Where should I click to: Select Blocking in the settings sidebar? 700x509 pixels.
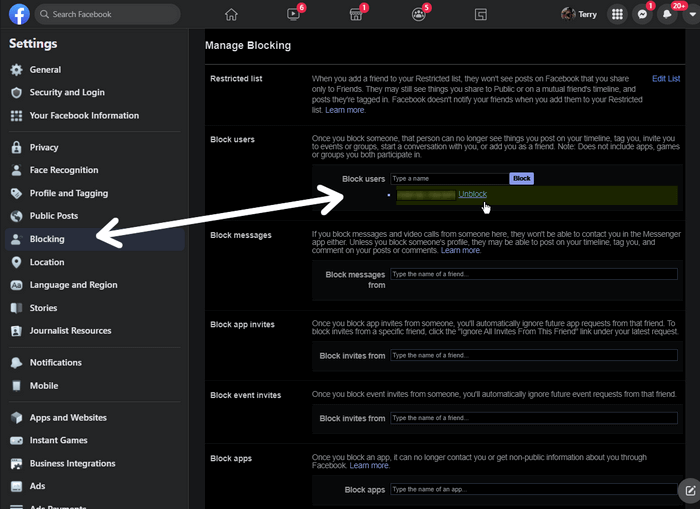point(95,239)
